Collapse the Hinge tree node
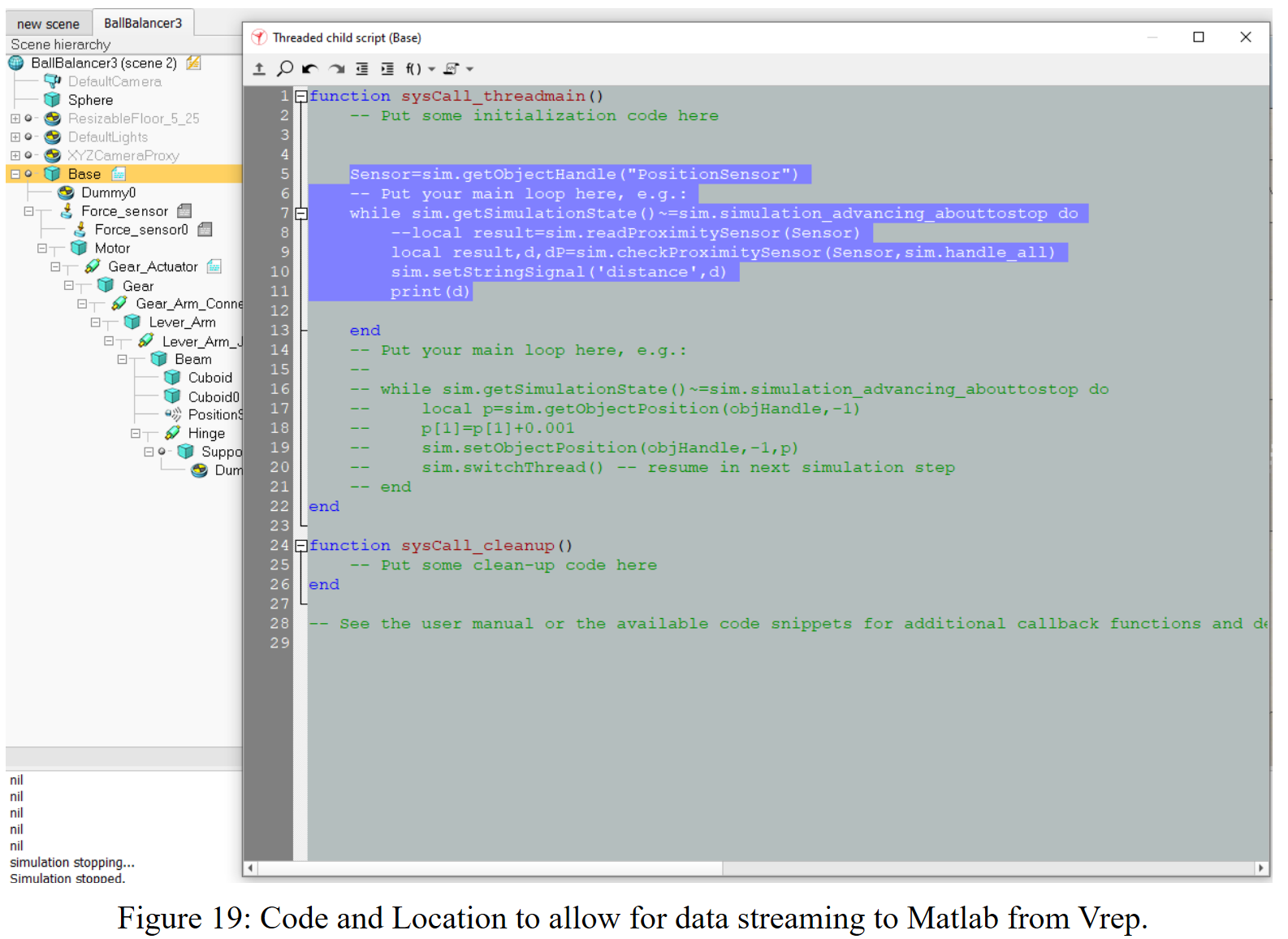 pyautogui.click(x=136, y=433)
